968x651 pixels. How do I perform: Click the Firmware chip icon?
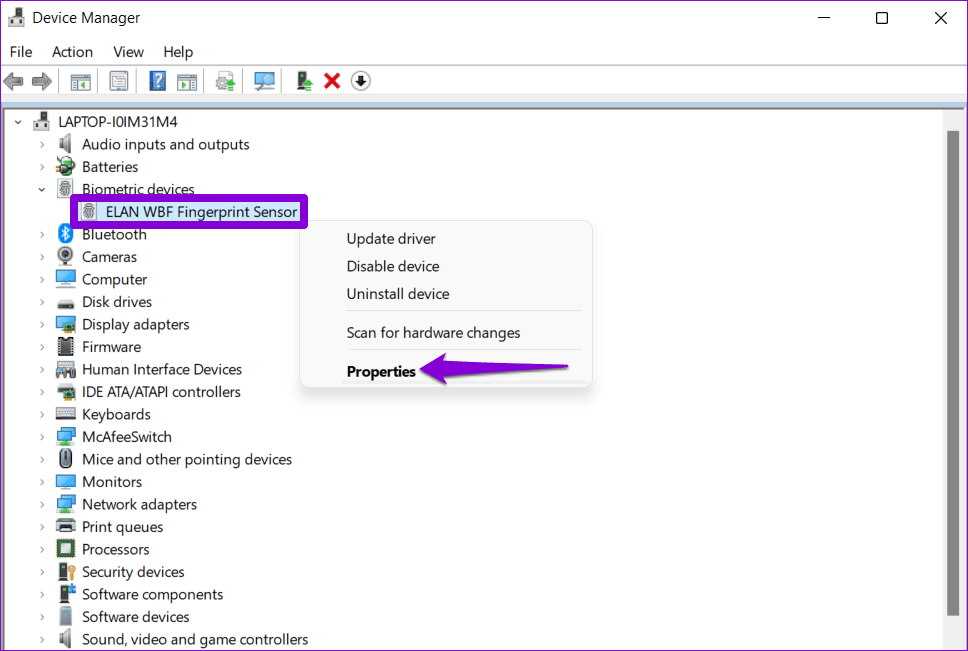click(65, 346)
